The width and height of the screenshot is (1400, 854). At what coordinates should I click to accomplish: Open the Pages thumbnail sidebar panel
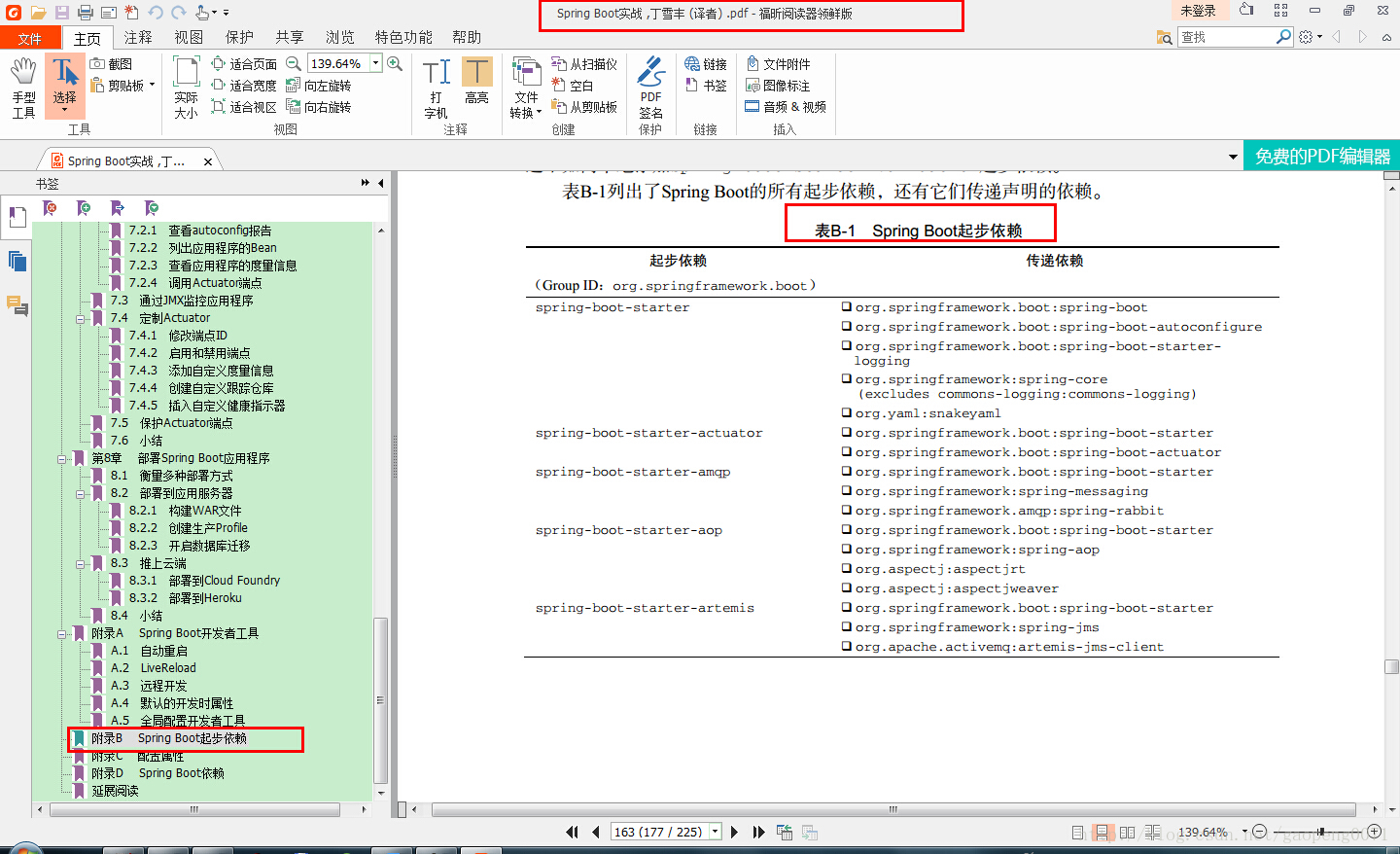17,261
